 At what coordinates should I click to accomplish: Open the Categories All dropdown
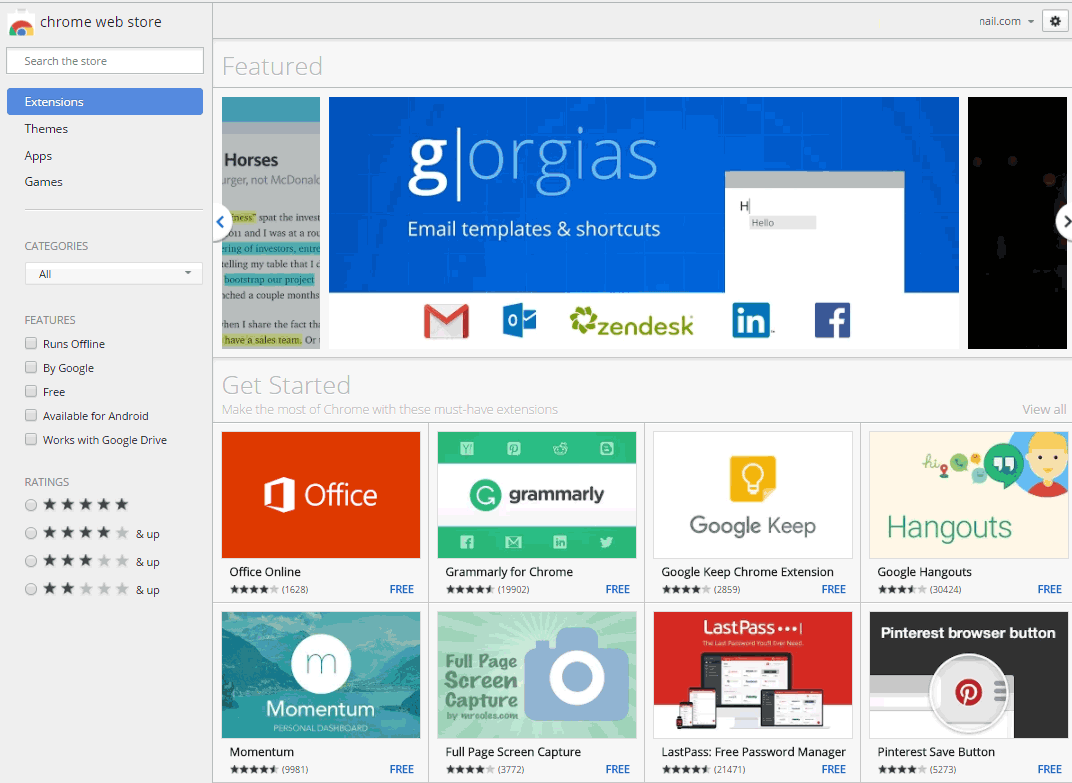click(x=113, y=274)
